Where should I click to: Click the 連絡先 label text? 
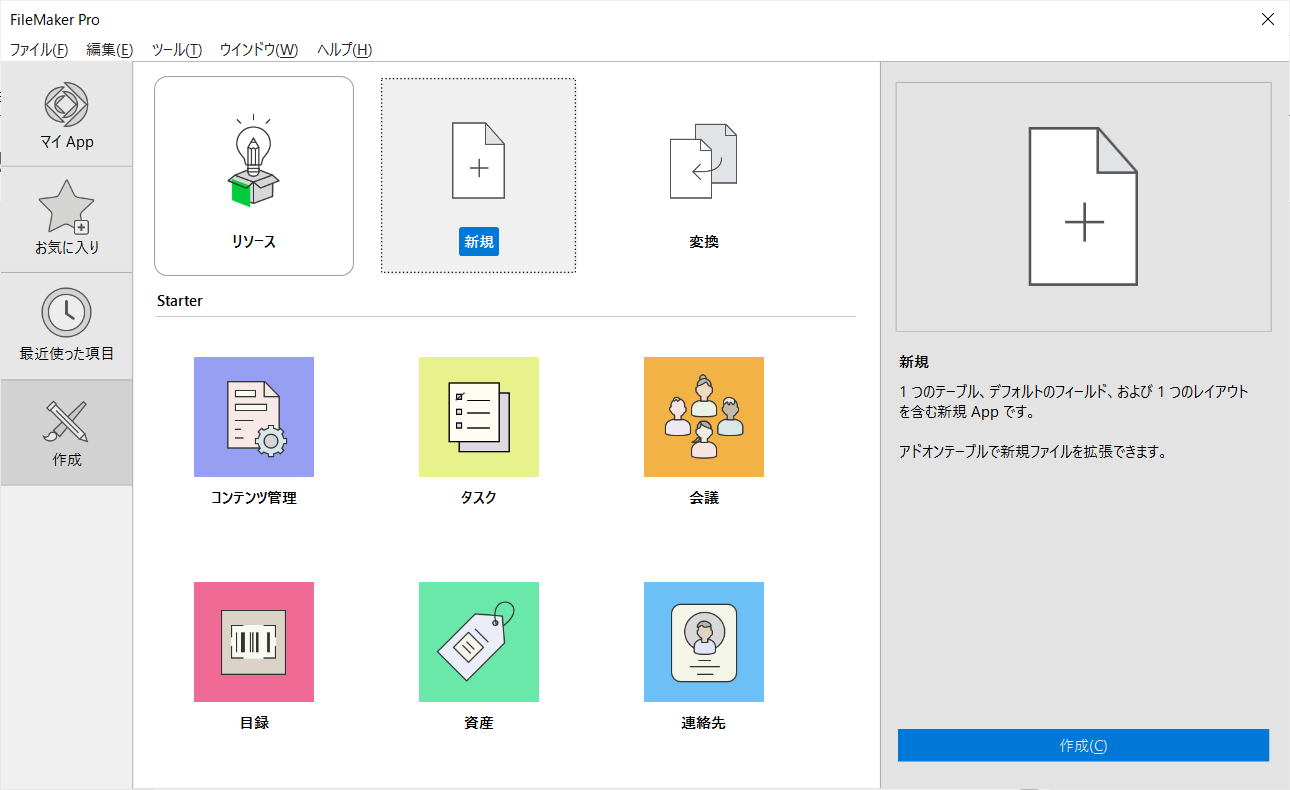tap(704, 722)
